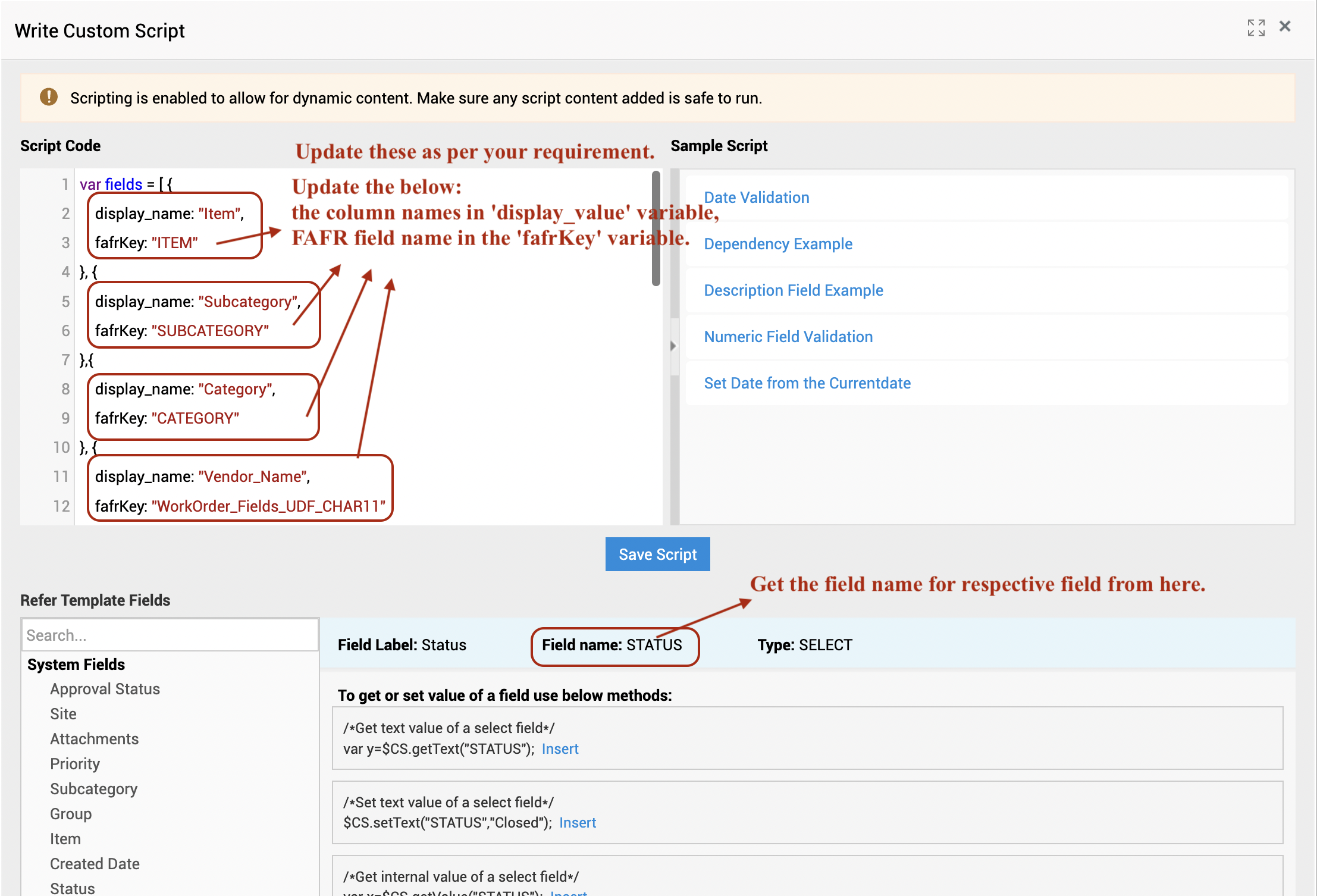1317x896 pixels.
Task: Expand the dialog to fullscreen
Action: coord(1256,27)
